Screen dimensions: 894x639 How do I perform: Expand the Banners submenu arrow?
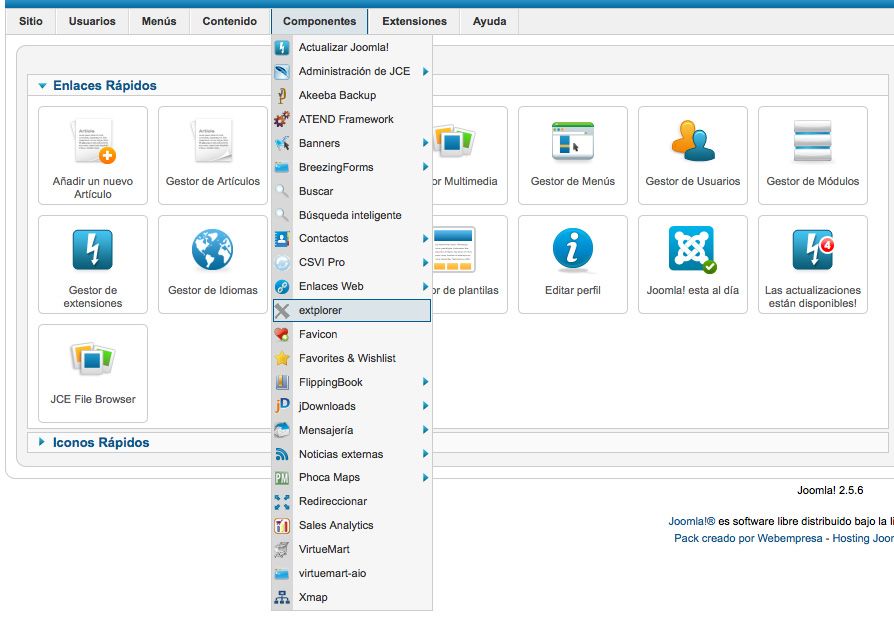click(425, 143)
